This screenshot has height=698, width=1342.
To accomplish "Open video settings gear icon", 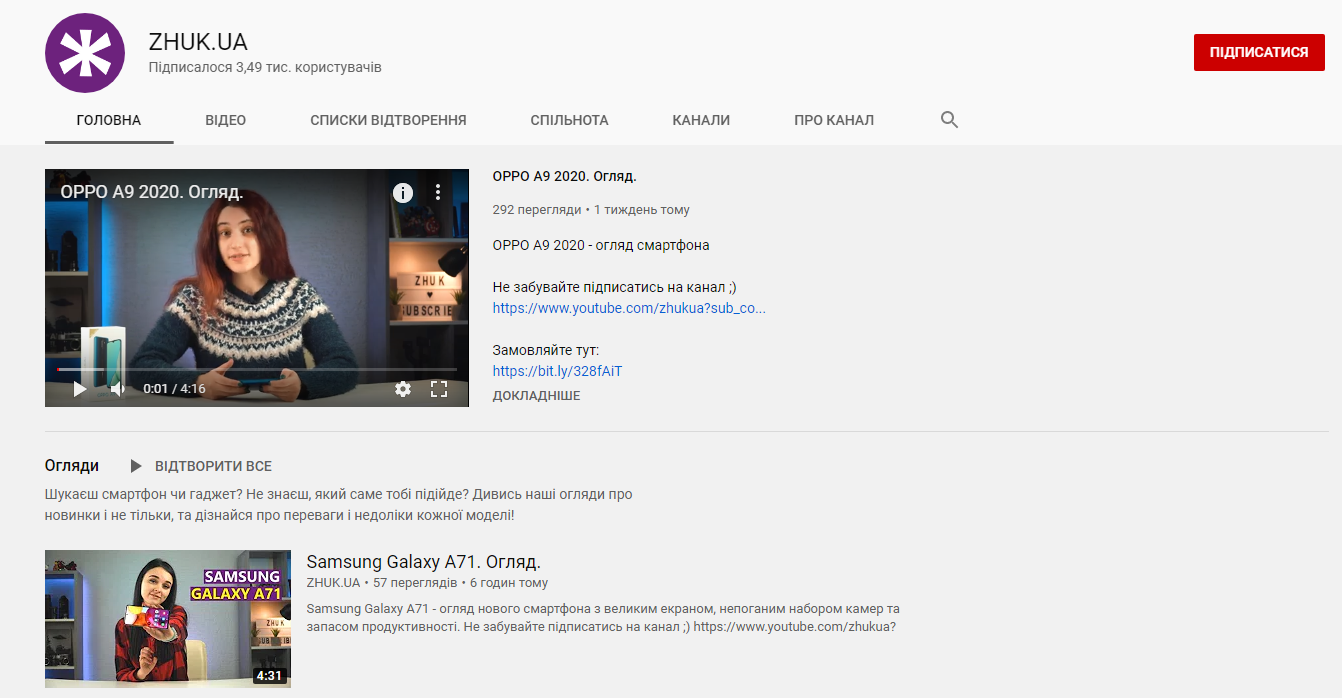I will (403, 389).
